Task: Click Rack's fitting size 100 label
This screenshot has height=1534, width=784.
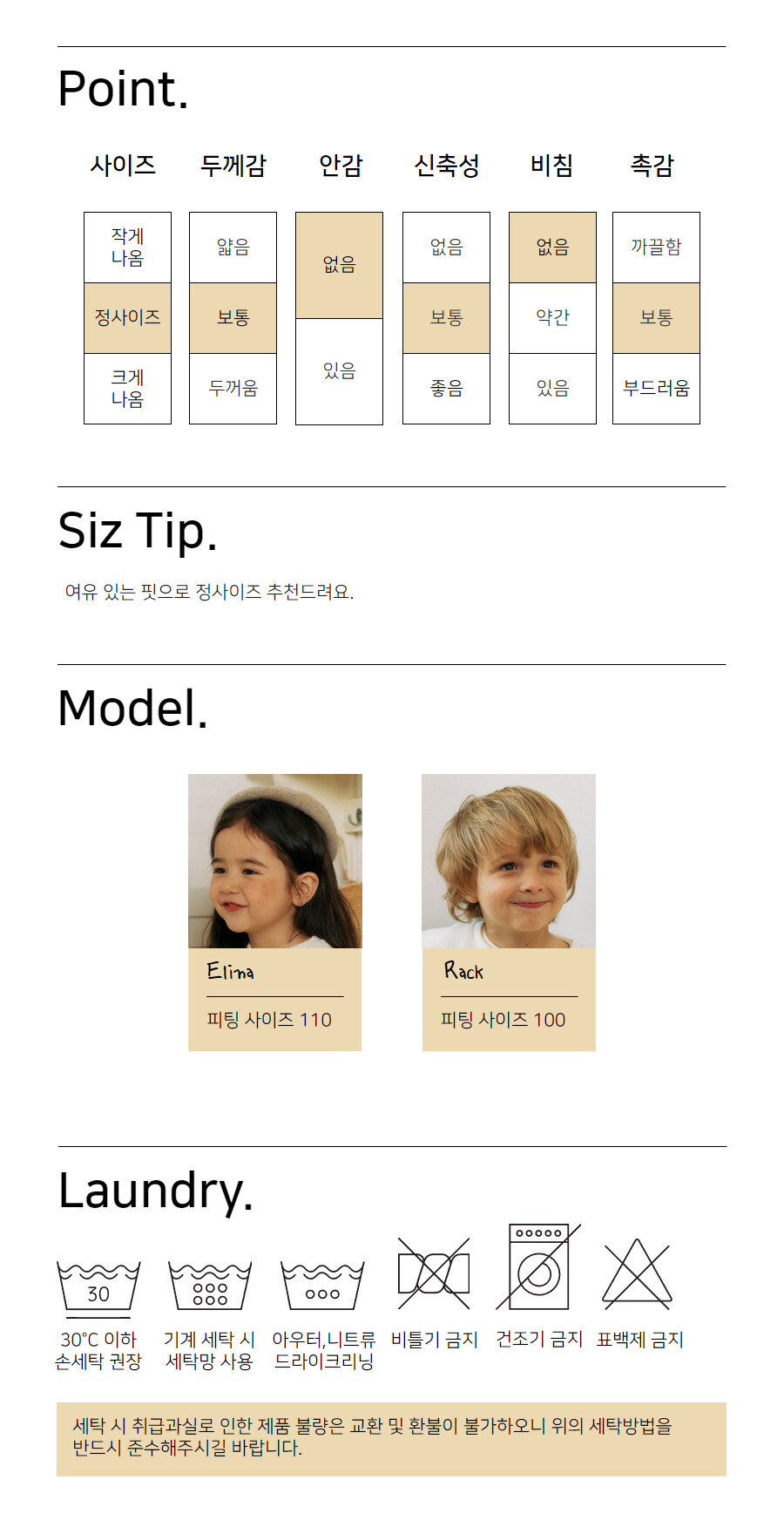Action: click(x=503, y=1020)
